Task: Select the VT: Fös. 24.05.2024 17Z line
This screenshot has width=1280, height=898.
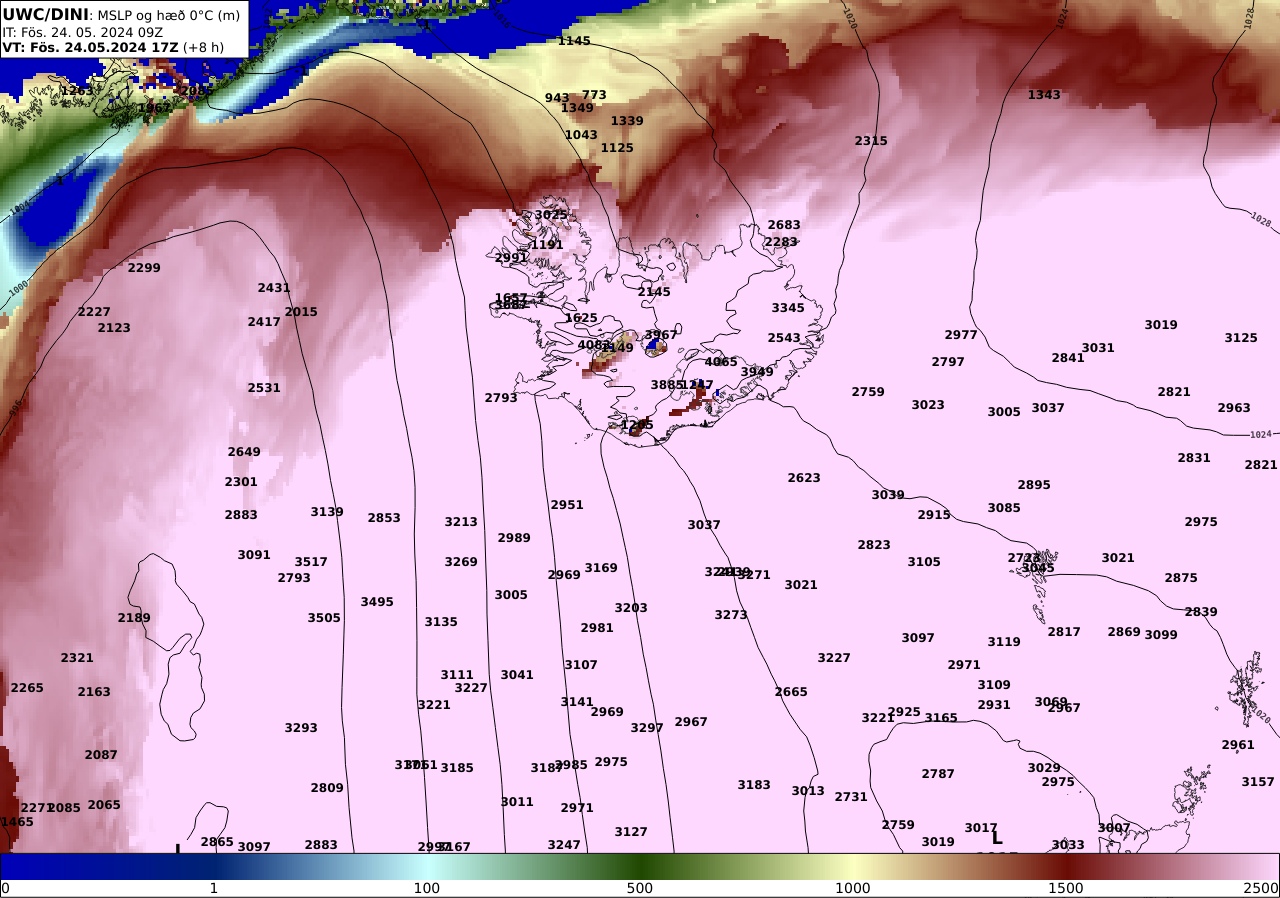Action: pyautogui.click(x=90, y=47)
